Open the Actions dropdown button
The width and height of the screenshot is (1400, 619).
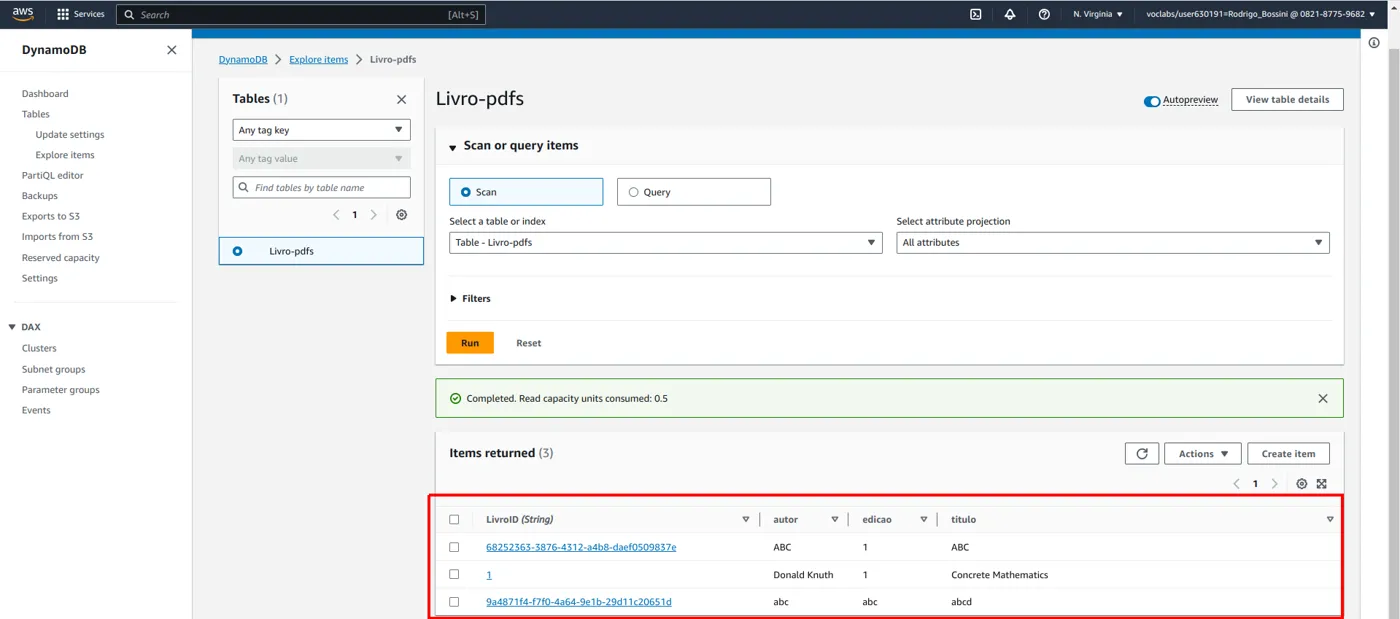(1203, 454)
